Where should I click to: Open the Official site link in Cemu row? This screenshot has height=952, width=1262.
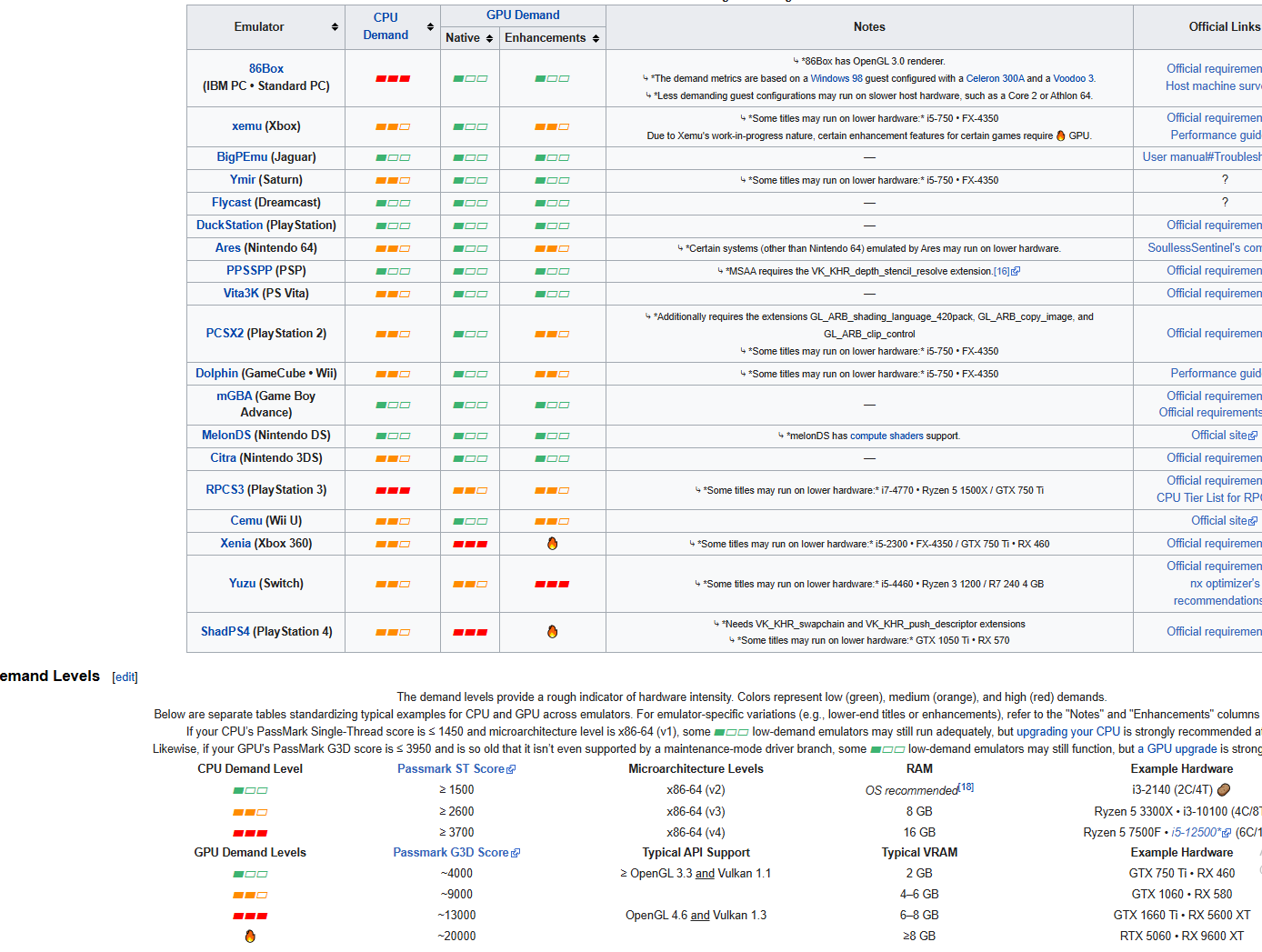pyautogui.click(x=1219, y=521)
